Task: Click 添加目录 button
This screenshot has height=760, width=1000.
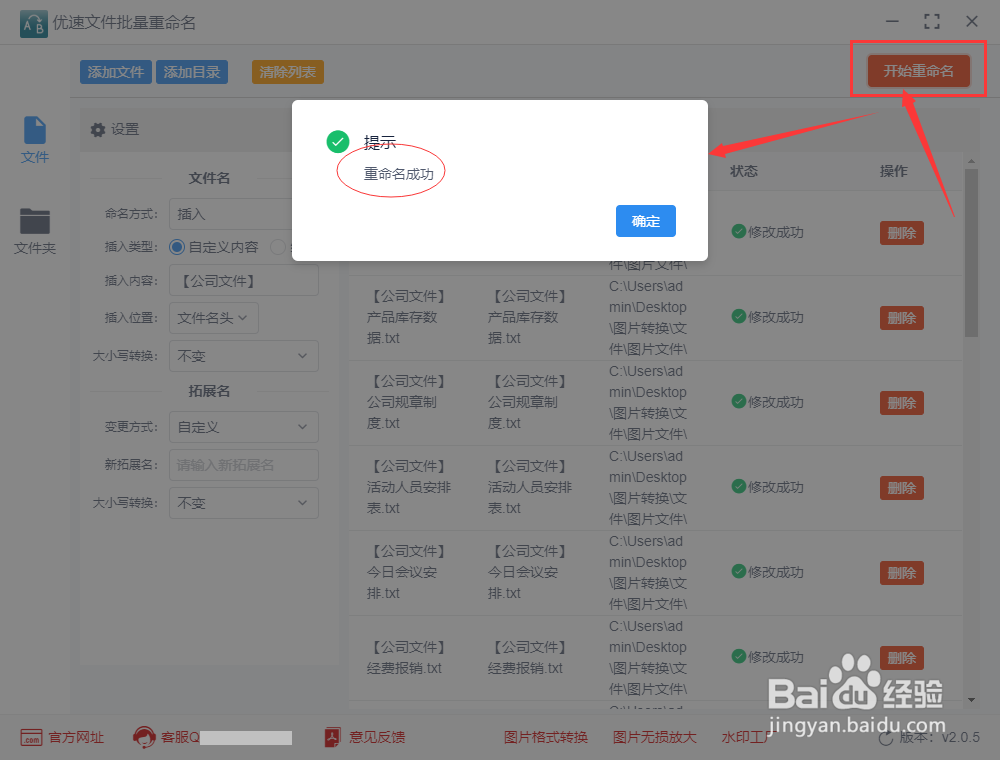Action: (192, 72)
